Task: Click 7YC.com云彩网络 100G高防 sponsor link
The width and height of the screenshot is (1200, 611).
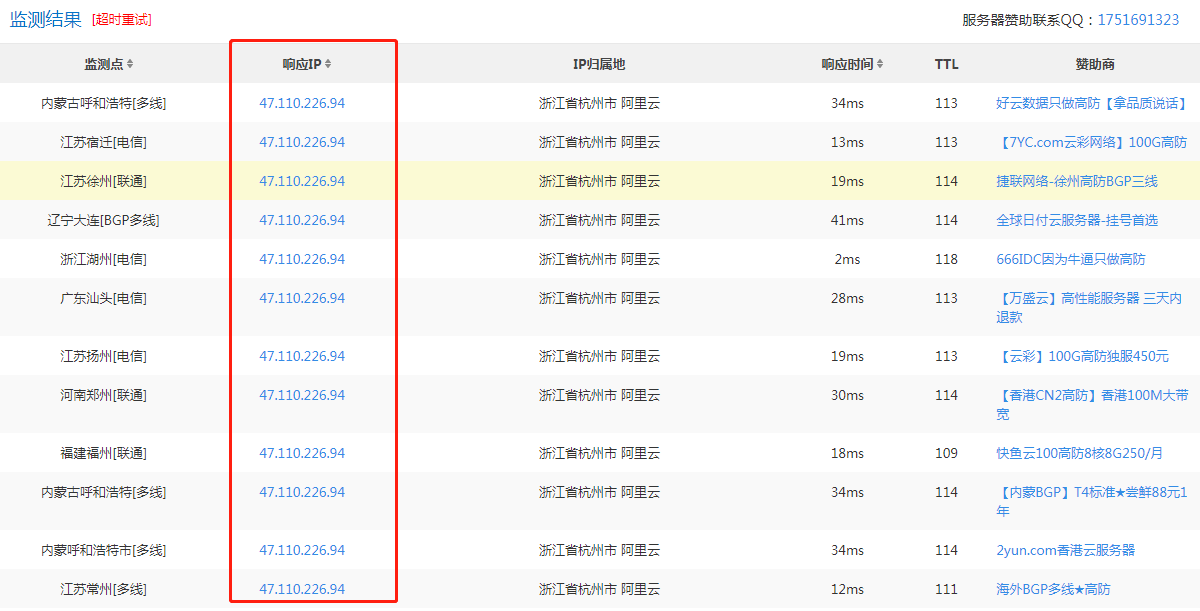Action: (1091, 142)
